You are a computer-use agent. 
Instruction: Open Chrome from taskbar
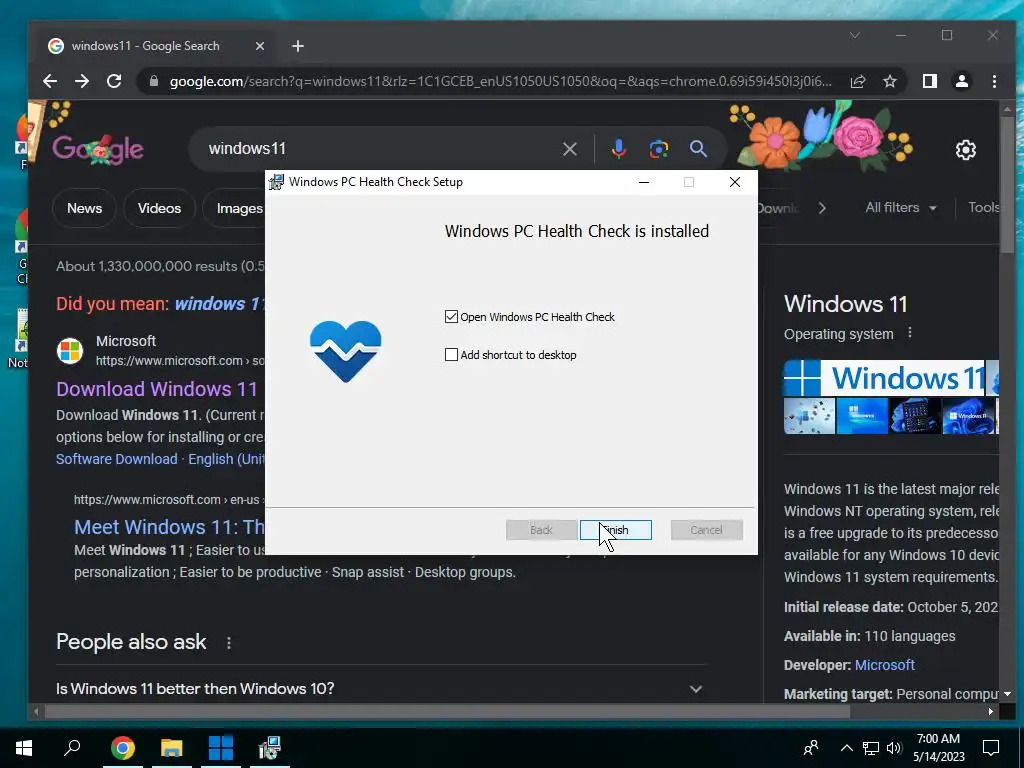[123, 748]
